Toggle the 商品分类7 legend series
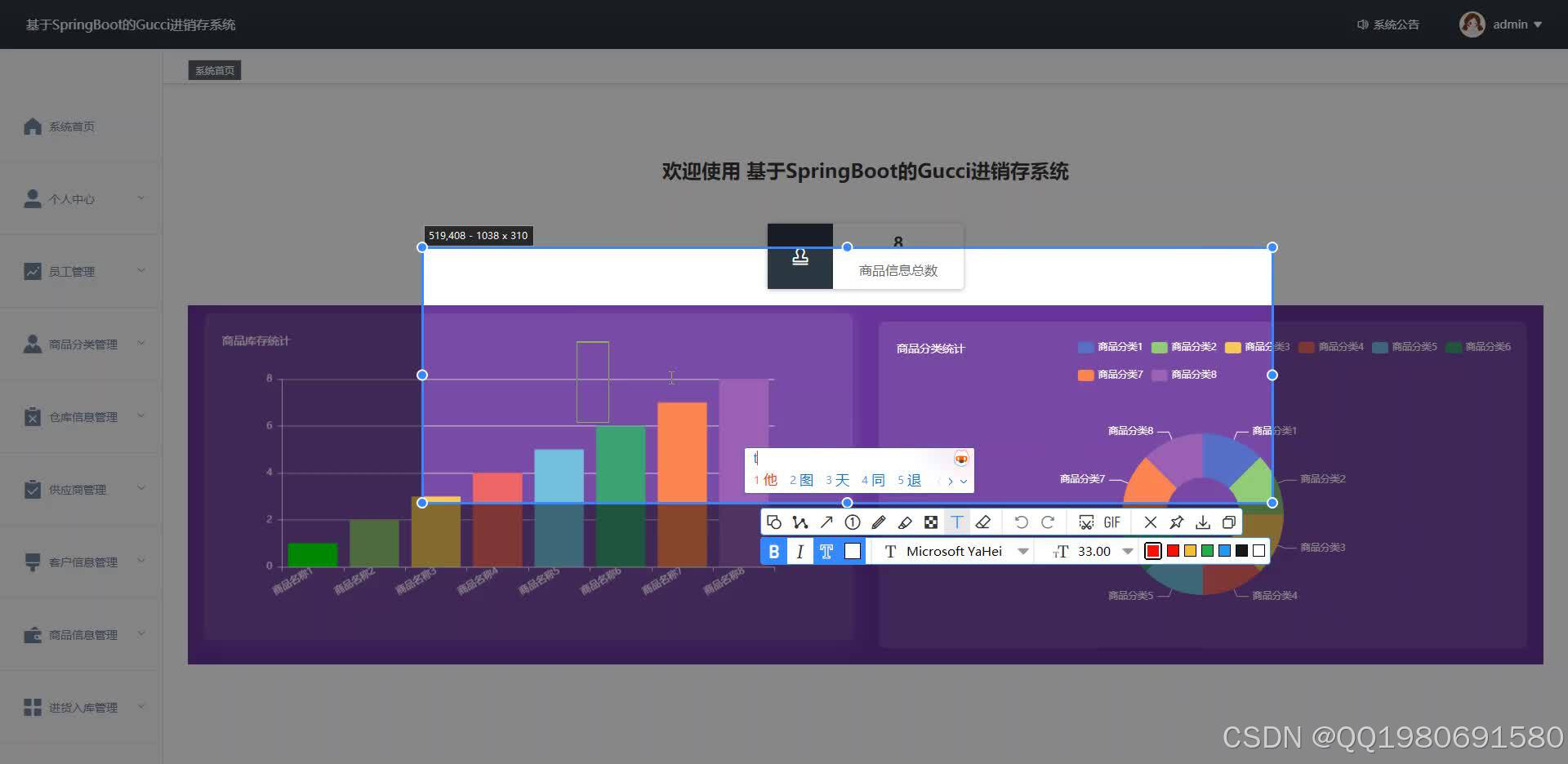 (x=1110, y=375)
